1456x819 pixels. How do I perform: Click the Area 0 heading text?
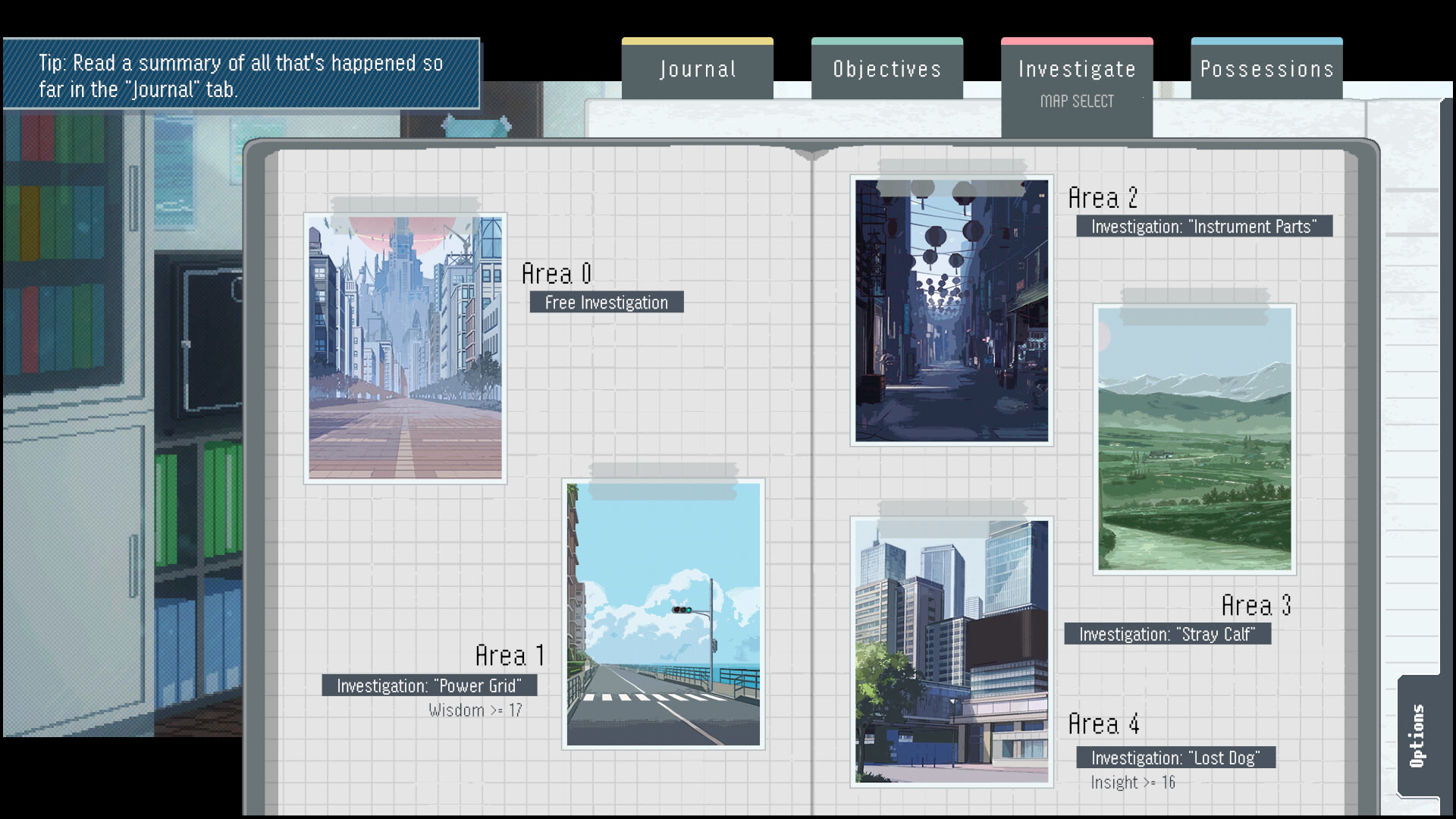557,274
